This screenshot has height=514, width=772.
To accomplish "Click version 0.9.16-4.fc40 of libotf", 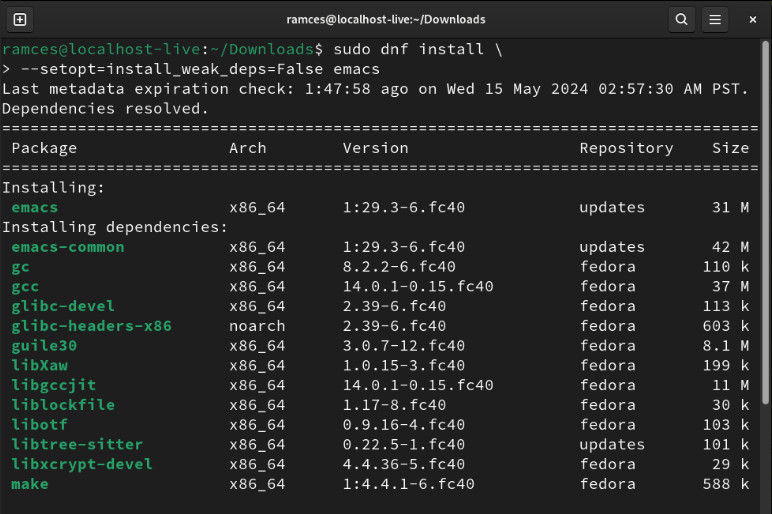I will pos(404,424).
